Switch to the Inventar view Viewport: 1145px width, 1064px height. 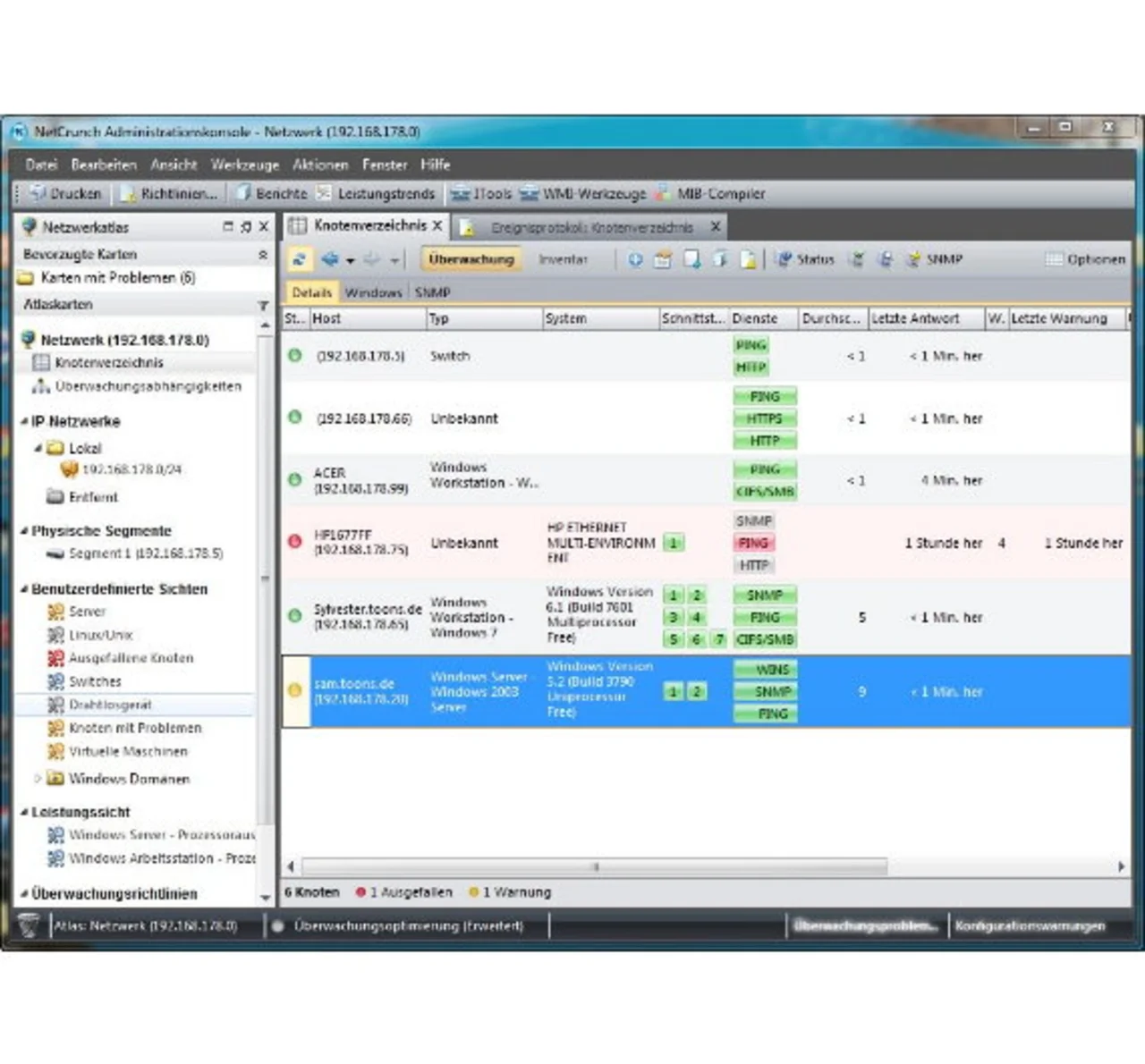click(563, 259)
